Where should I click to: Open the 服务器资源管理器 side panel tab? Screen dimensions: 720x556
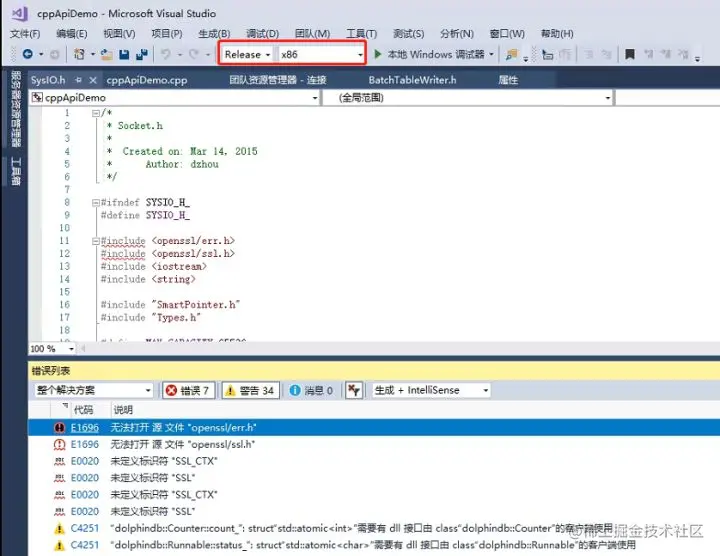coord(16,109)
